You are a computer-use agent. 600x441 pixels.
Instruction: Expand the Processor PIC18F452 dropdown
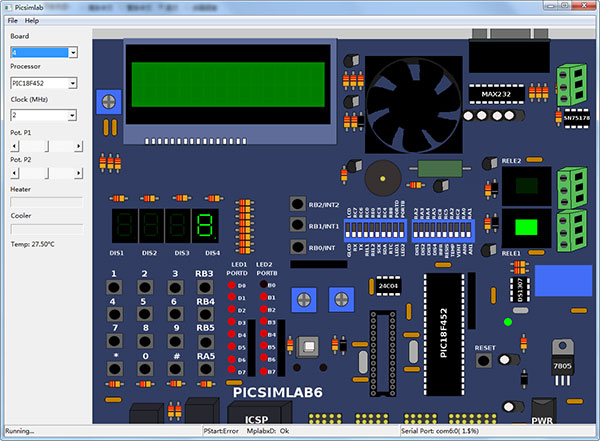pos(44,83)
